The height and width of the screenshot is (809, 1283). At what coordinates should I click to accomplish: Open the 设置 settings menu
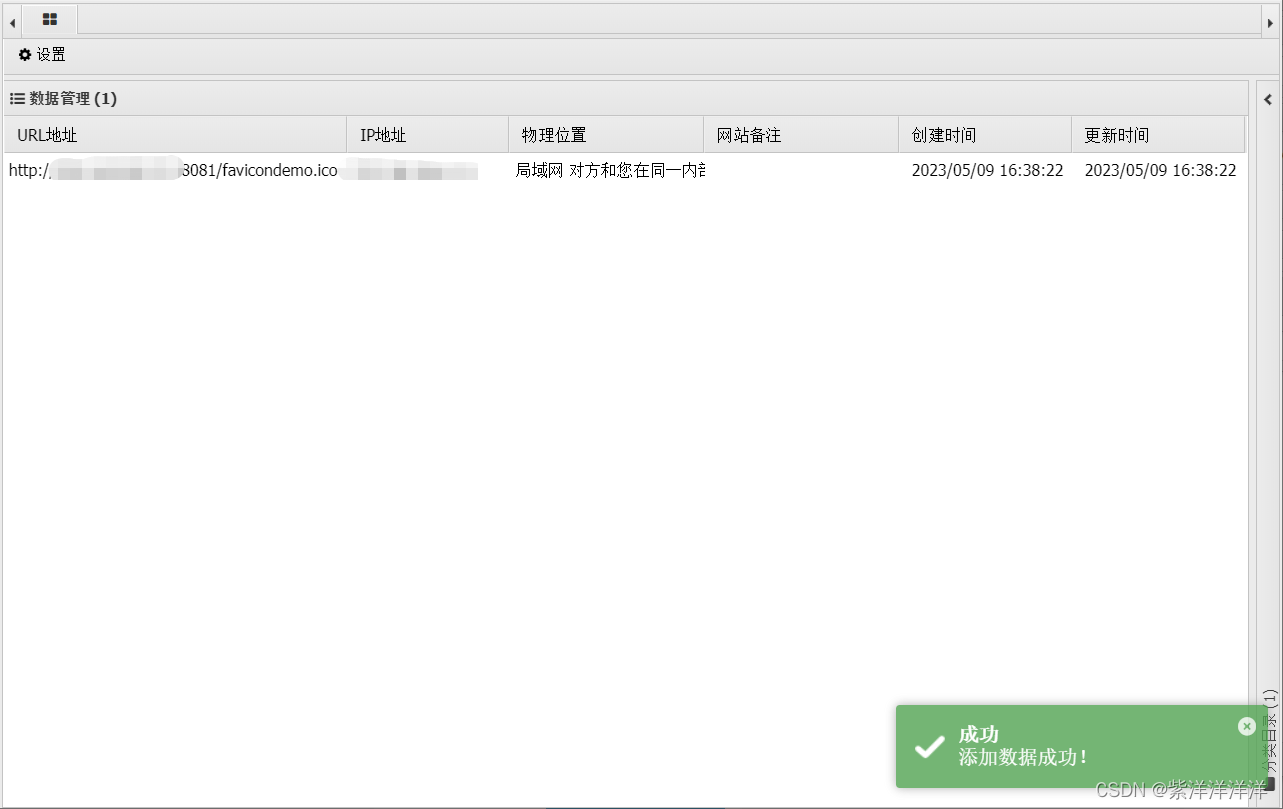[x=42, y=55]
